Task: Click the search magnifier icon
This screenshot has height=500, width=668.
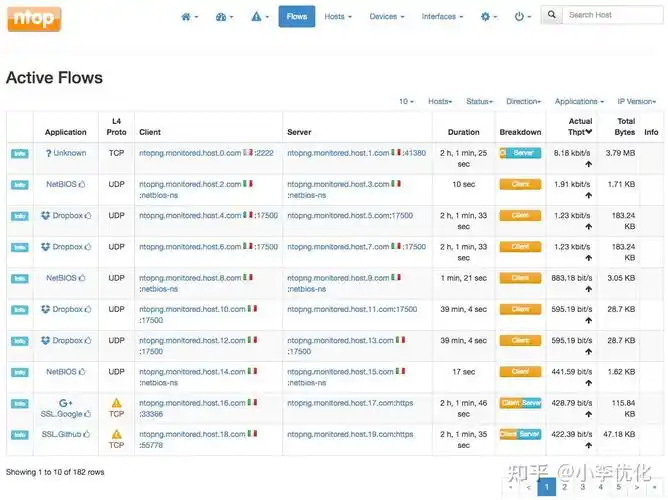Action: (x=553, y=16)
